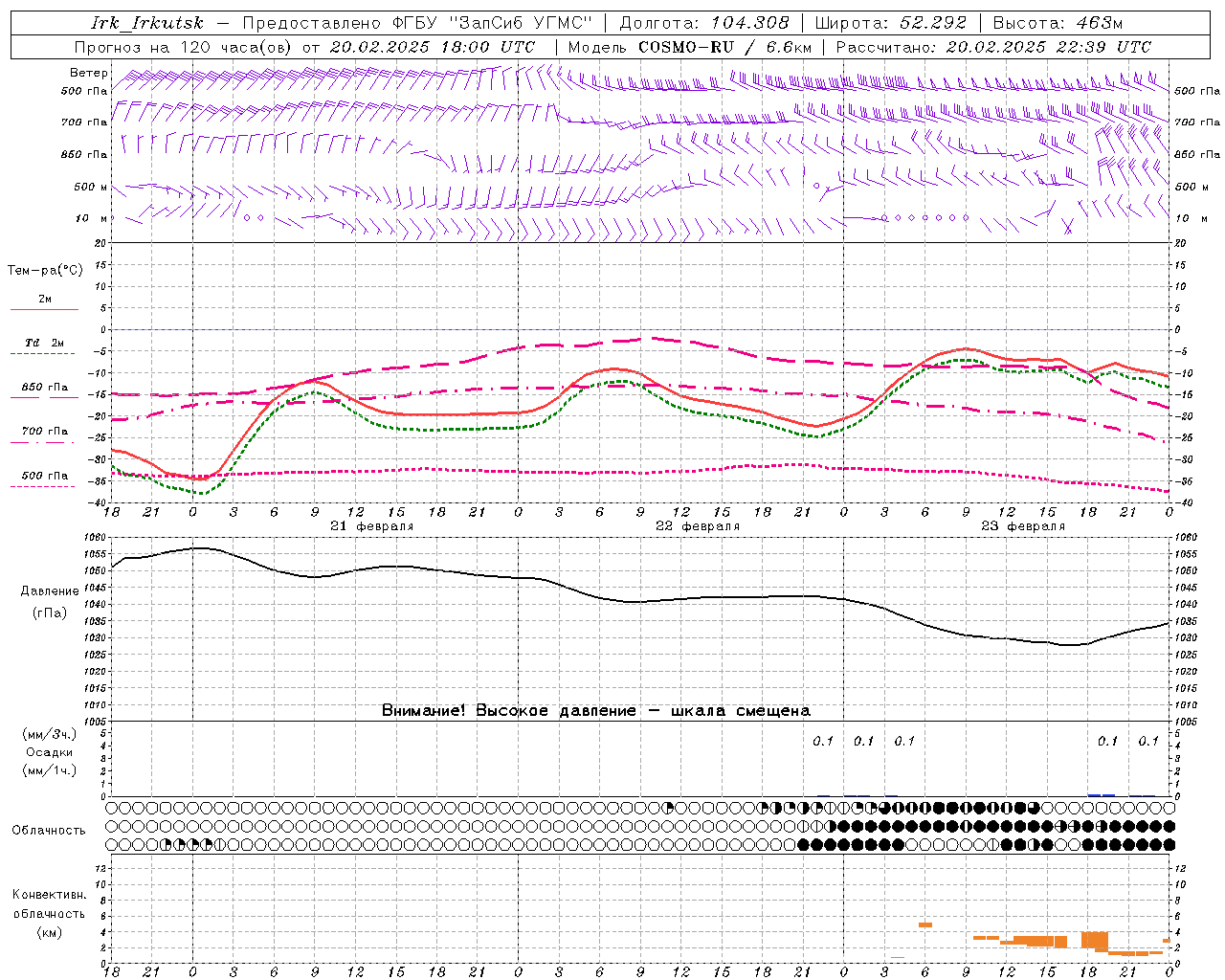Click the 'Конвективн.' convective cloud label
1225x980 pixels.
50,895
